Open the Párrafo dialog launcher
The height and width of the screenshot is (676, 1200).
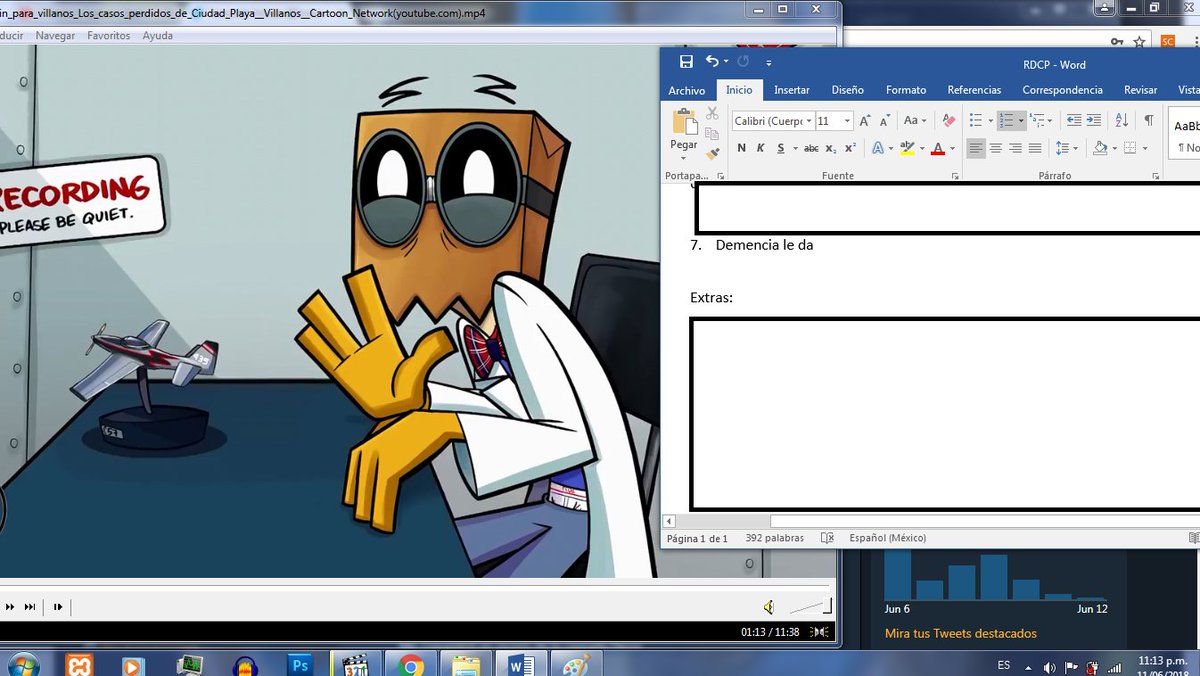coord(1158,176)
